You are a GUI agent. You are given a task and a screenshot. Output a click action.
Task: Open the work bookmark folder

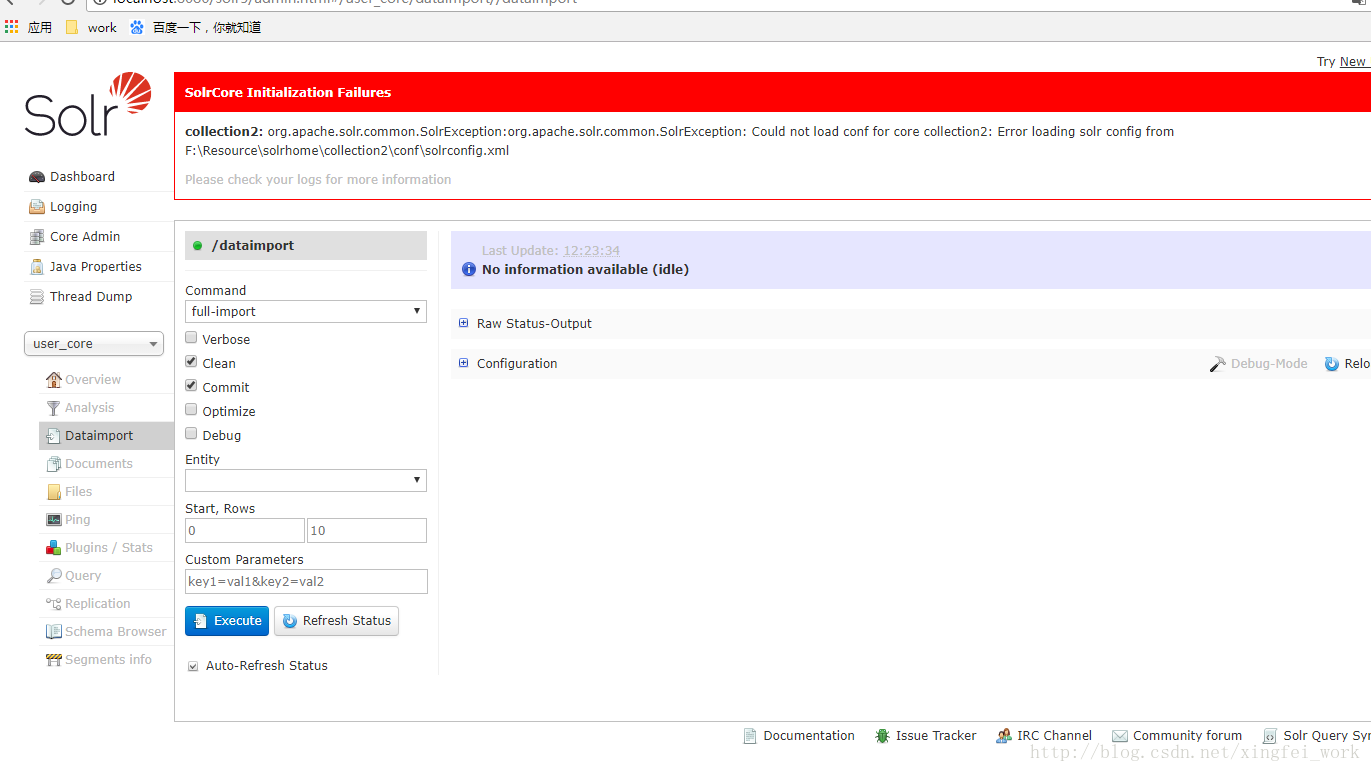pos(91,28)
